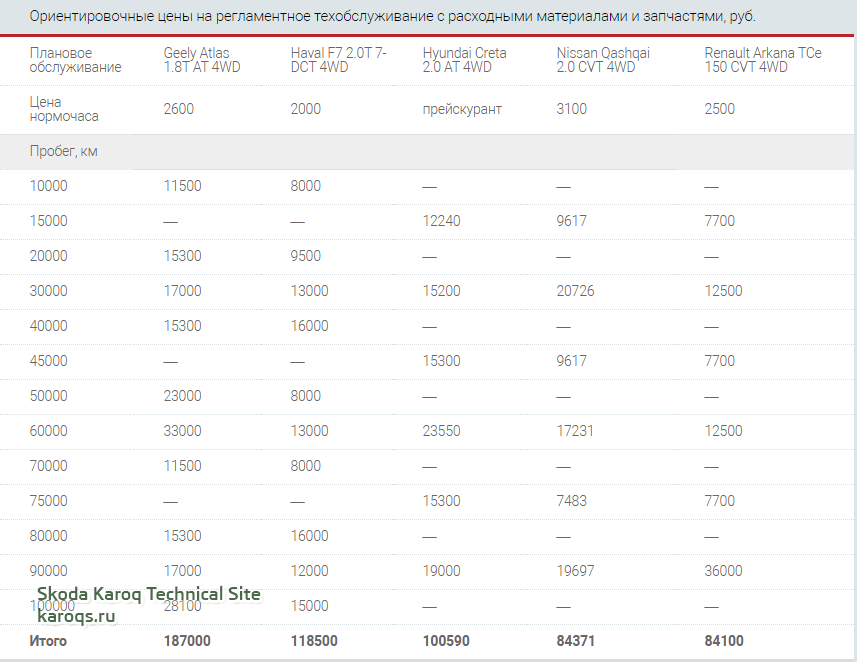The height and width of the screenshot is (664, 858).
Task: Click the Geely labor-hour price 2600
Action: coord(179,109)
